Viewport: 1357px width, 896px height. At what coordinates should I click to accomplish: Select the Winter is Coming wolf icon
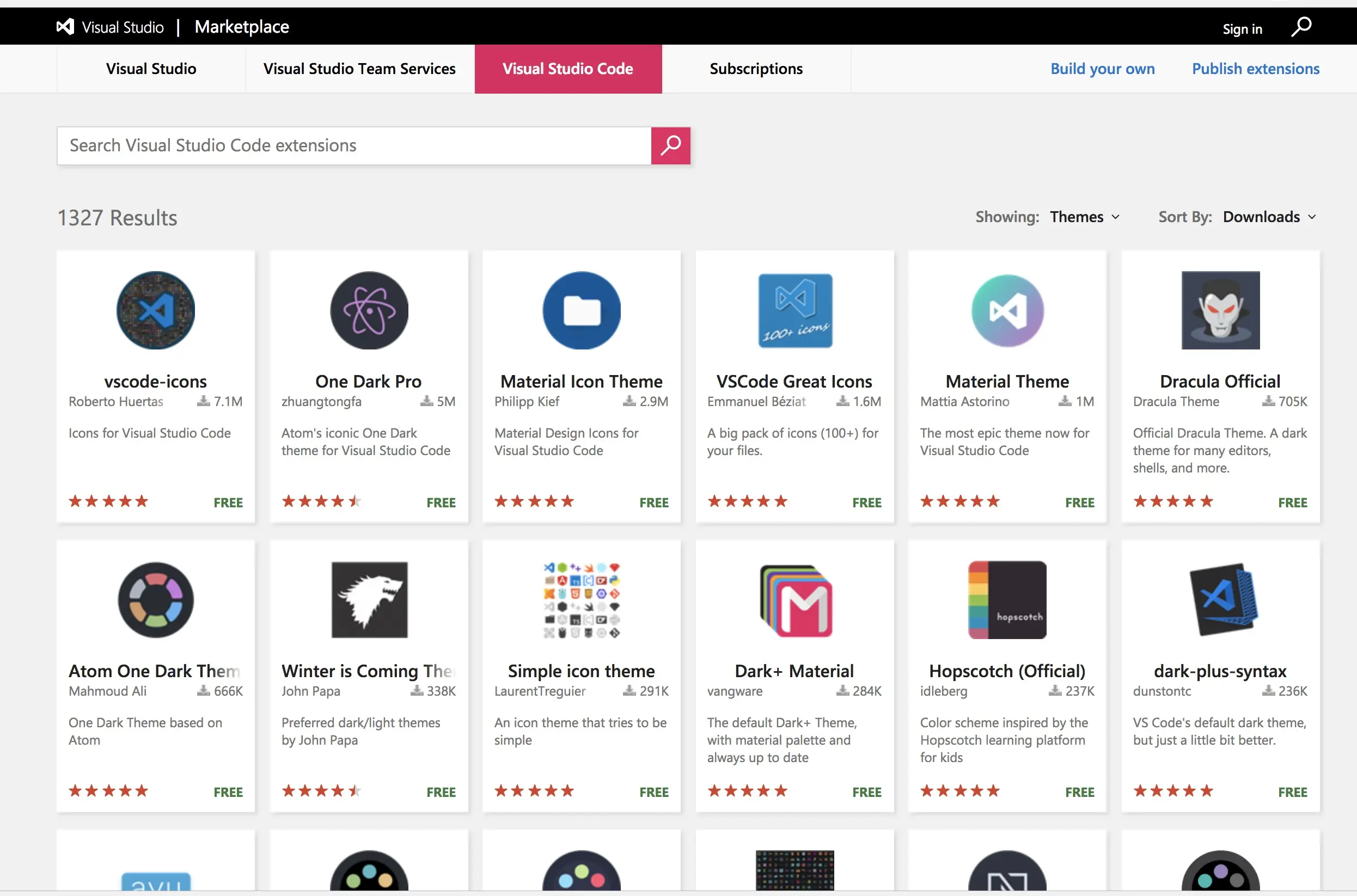click(x=369, y=599)
